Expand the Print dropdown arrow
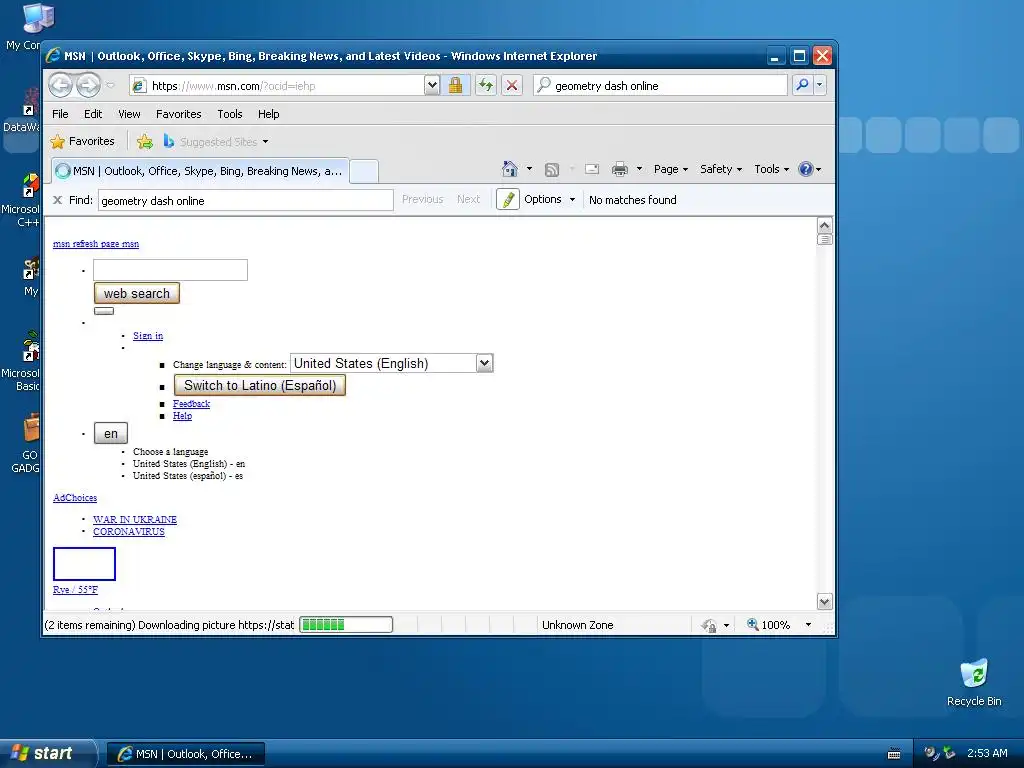Image resolution: width=1024 pixels, height=768 pixels. click(x=639, y=169)
